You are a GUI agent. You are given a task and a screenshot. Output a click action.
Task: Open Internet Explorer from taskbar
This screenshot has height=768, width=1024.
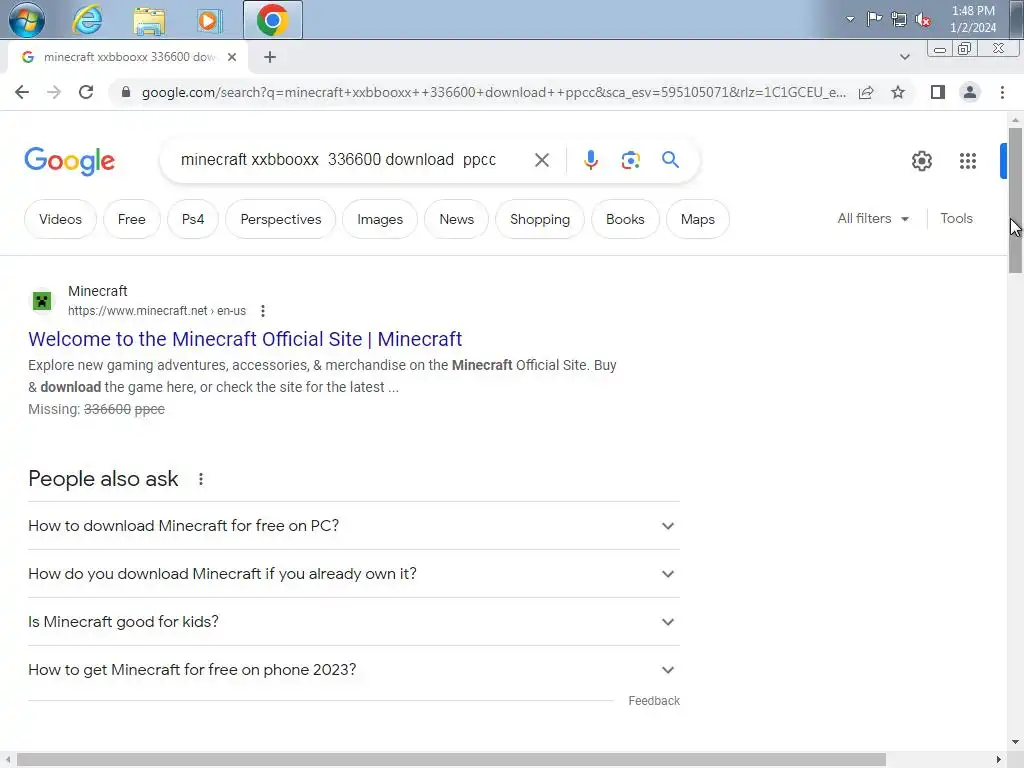coord(88,20)
